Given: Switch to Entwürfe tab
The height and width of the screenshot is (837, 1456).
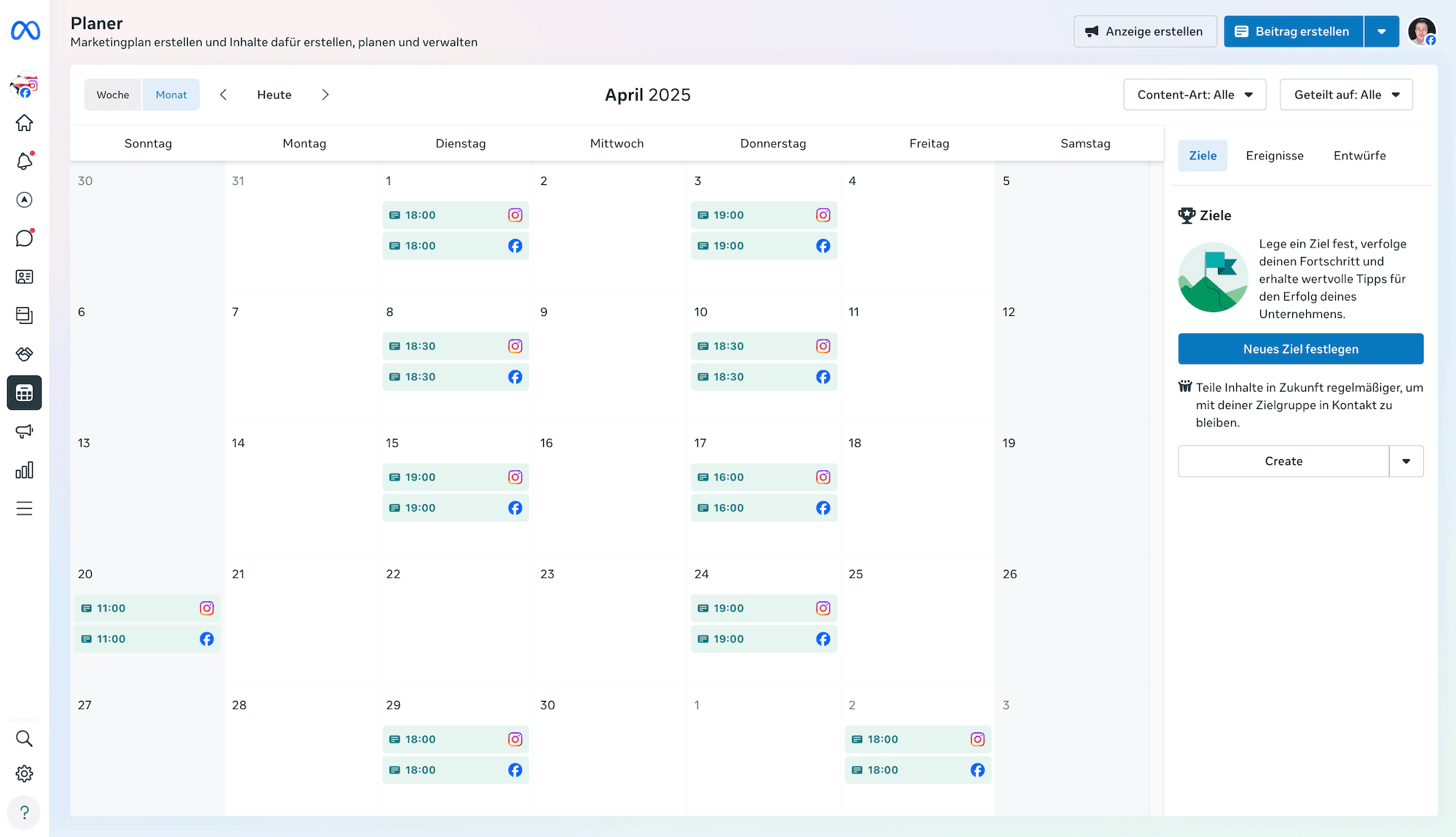Looking at the screenshot, I should [x=1359, y=156].
